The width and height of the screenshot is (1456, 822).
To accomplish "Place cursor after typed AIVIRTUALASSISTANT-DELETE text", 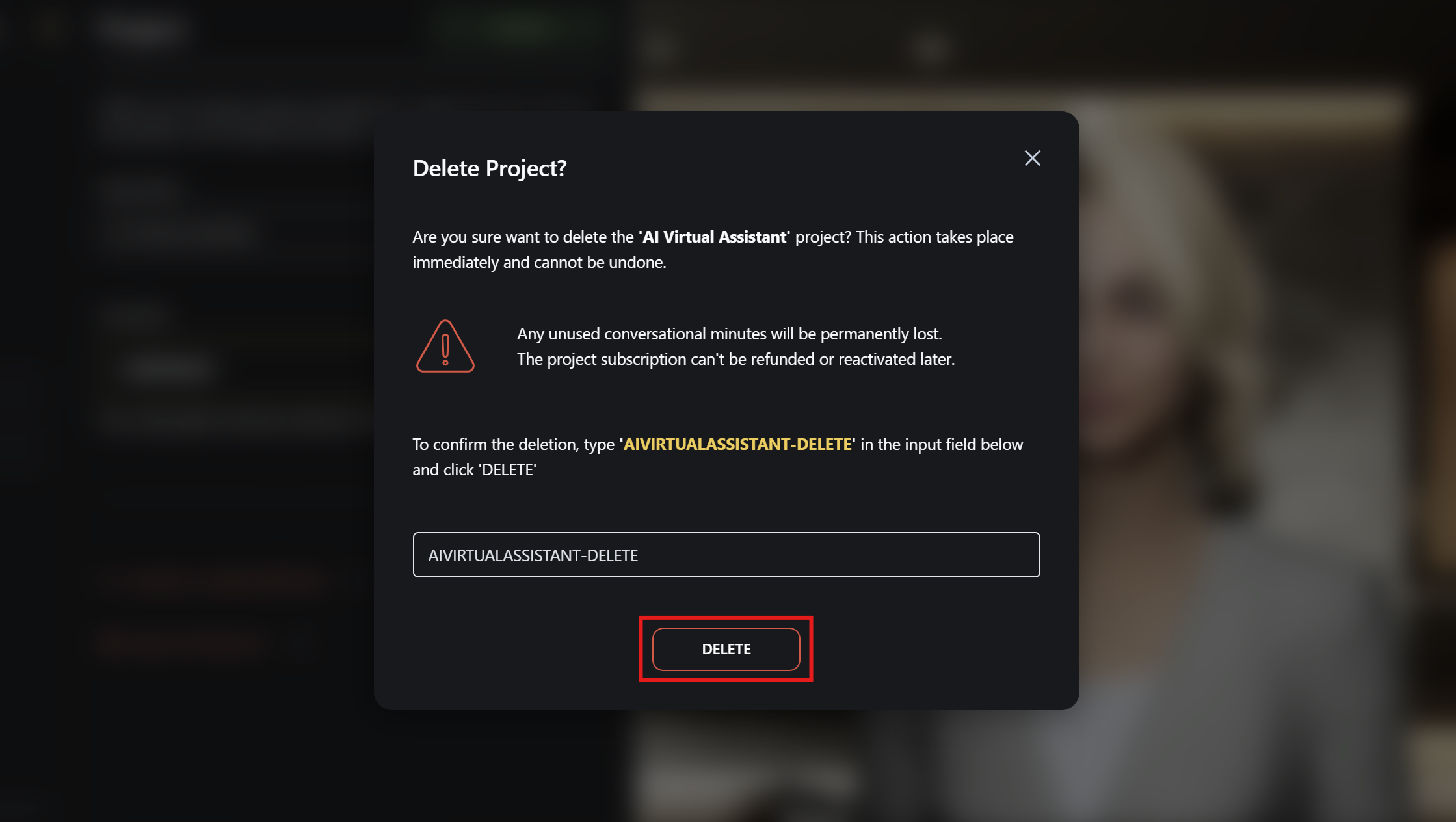I will (x=640, y=555).
